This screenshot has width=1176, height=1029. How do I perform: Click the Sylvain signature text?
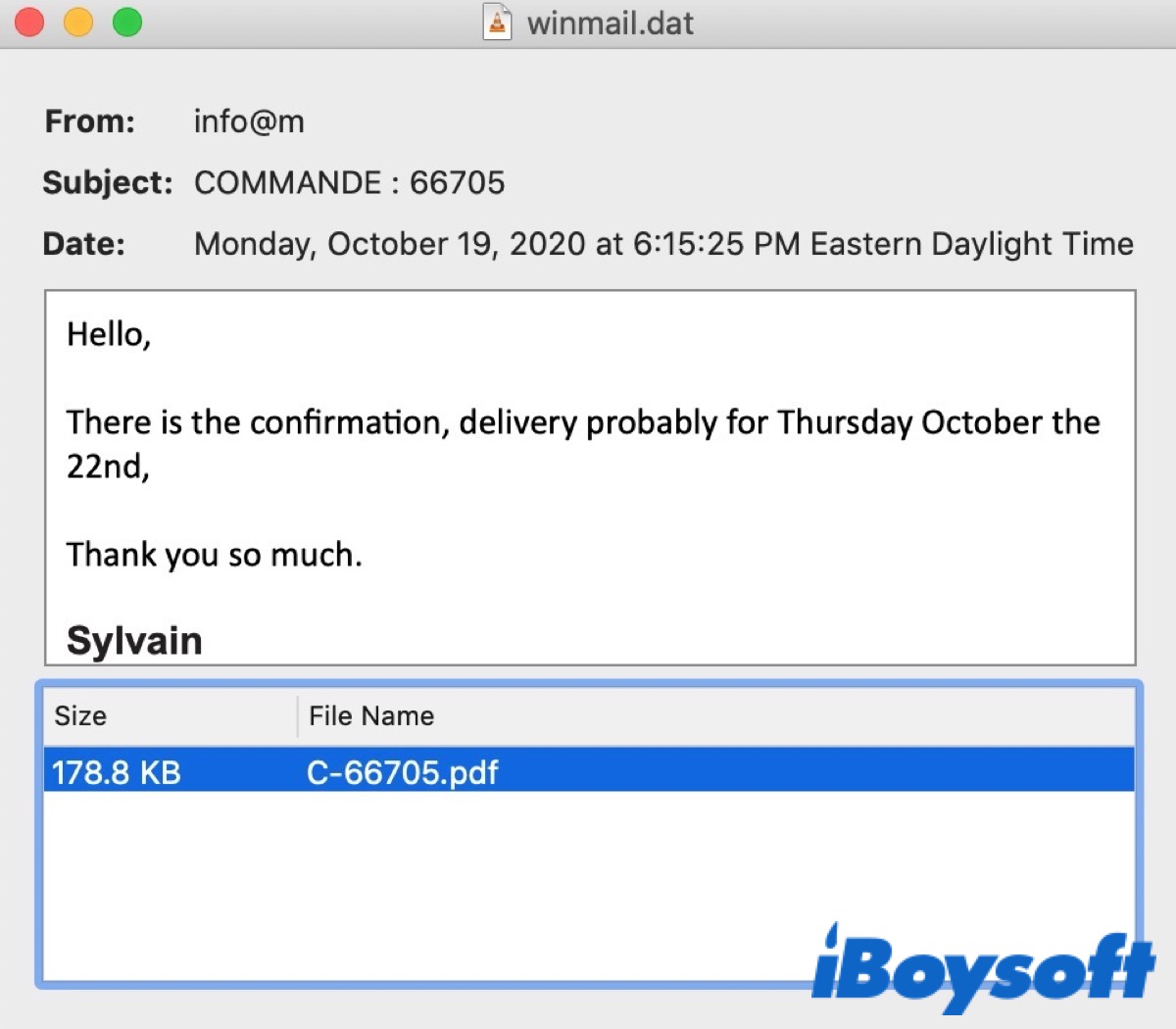pos(134,641)
